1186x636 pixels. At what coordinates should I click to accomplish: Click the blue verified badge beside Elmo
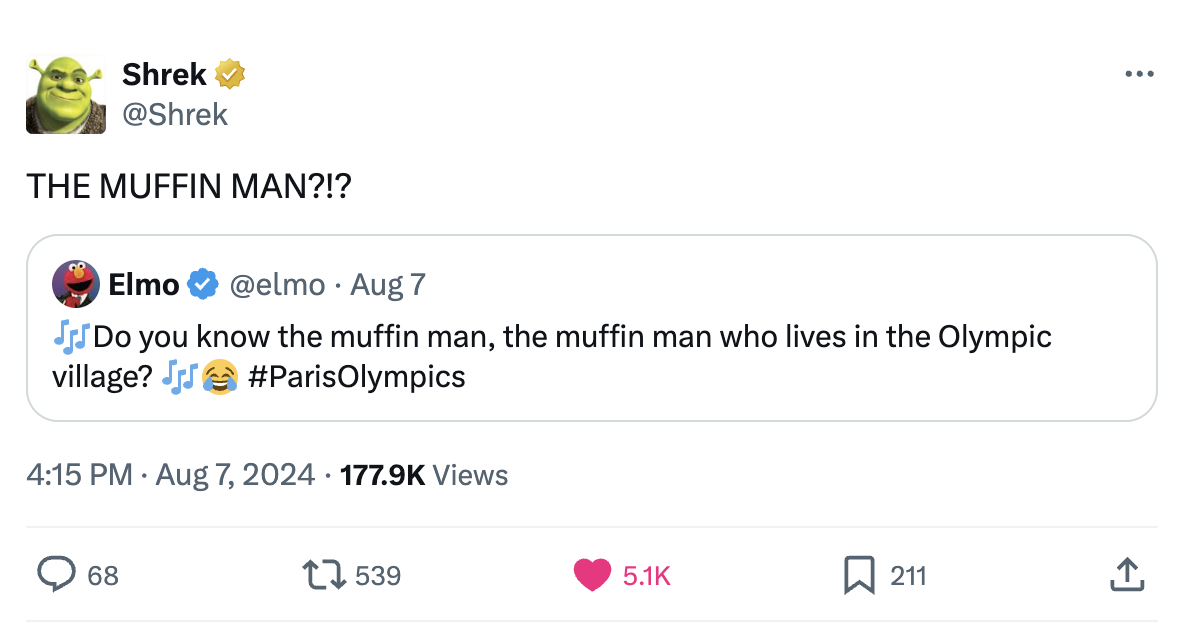pyautogui.click(x=203, y=284)
